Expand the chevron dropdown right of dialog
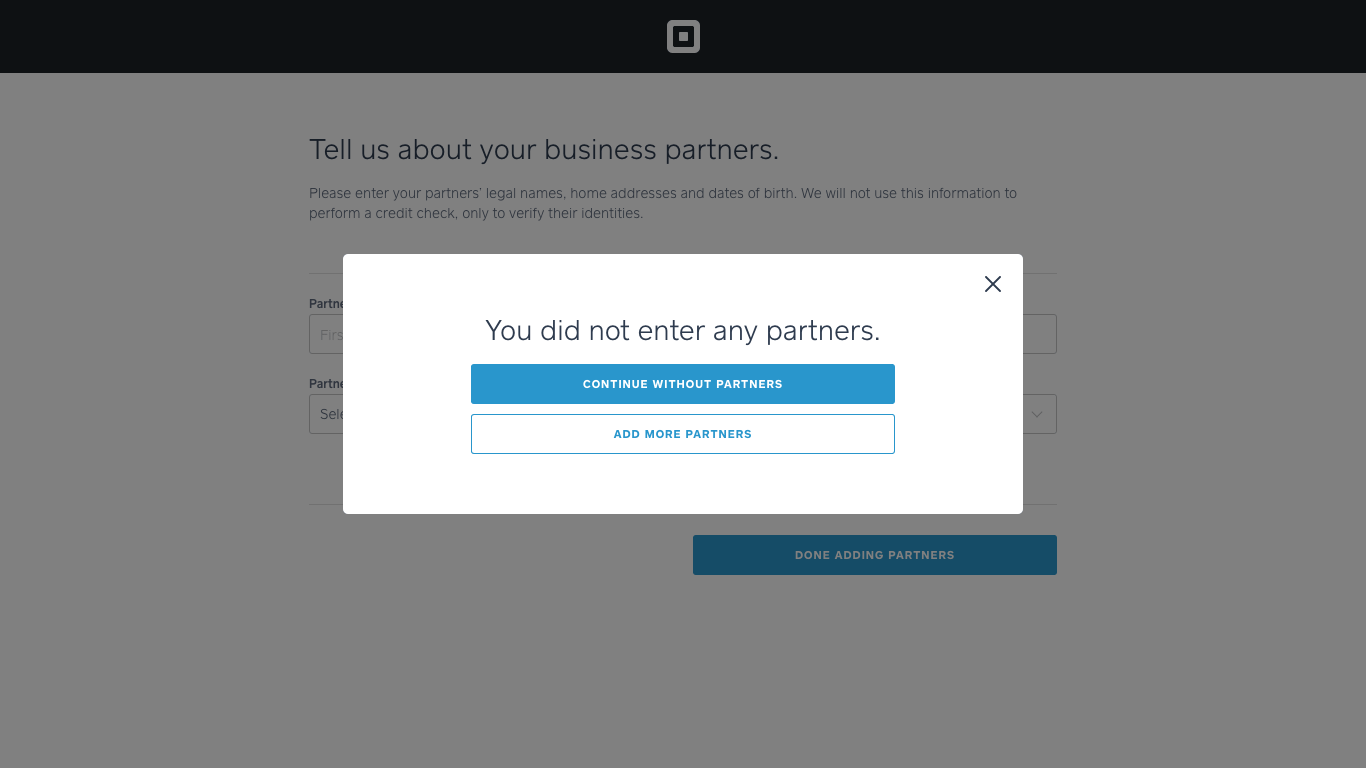 (x=1038, y=414)
